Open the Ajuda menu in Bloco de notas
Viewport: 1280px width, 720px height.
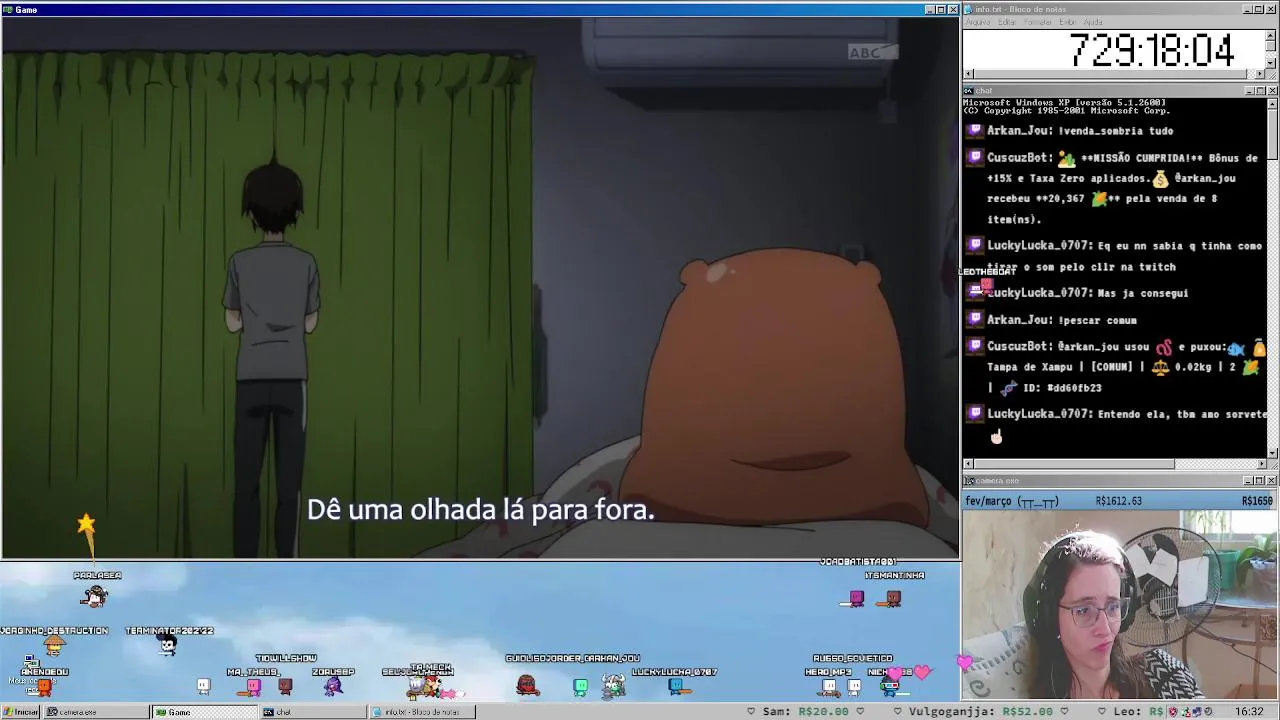tap(1094, 22)
